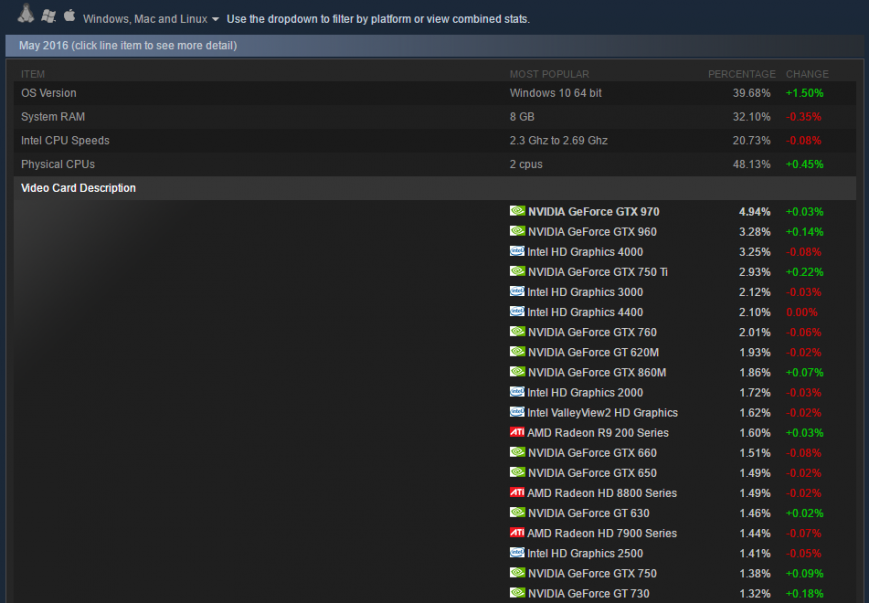The height and width of the screenshot is (603, 869).
Task: Open the System RAM line item
Action: point(434,117)
